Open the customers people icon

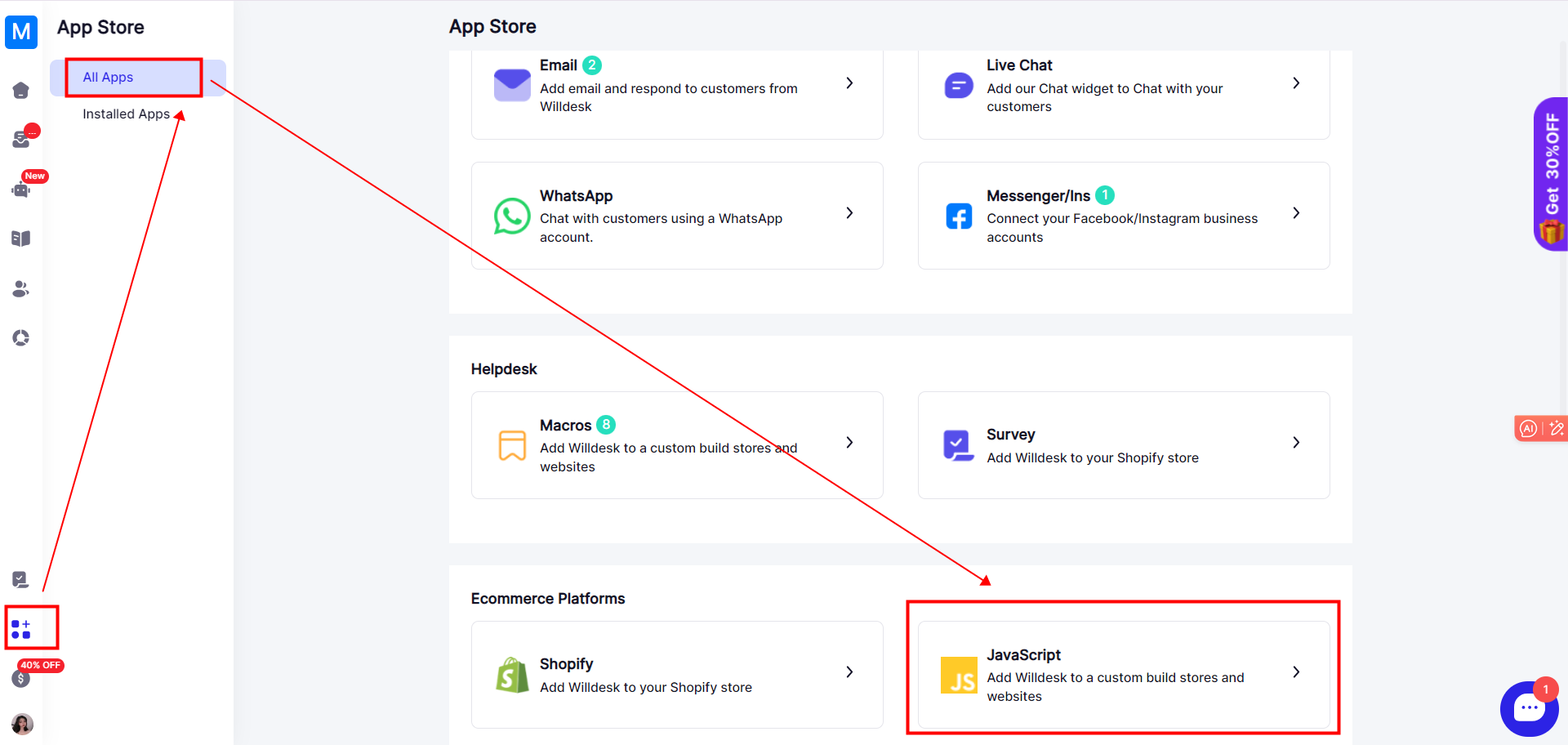click(x=21, y=288)
